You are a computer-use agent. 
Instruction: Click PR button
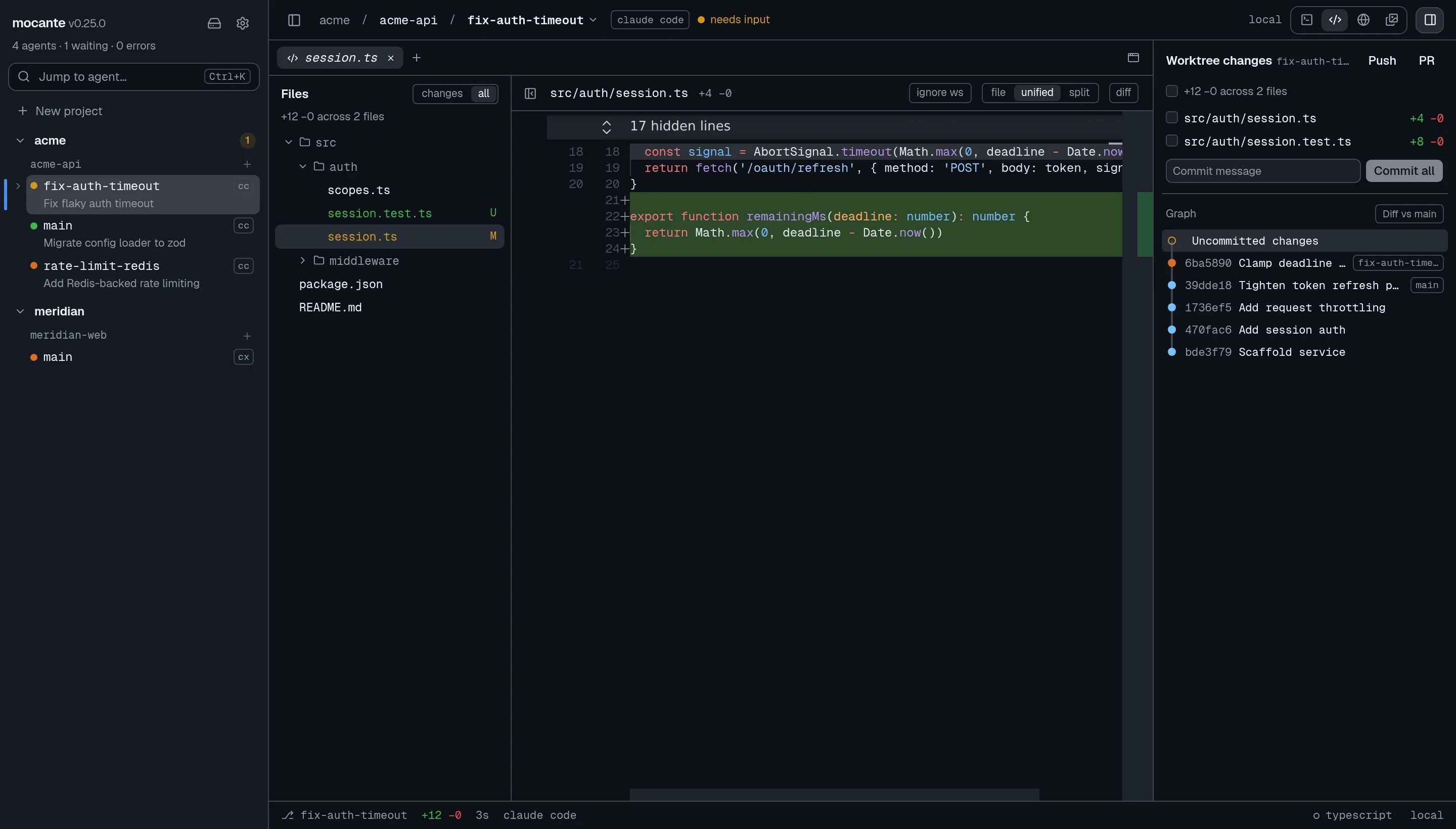click(1426, 60)
